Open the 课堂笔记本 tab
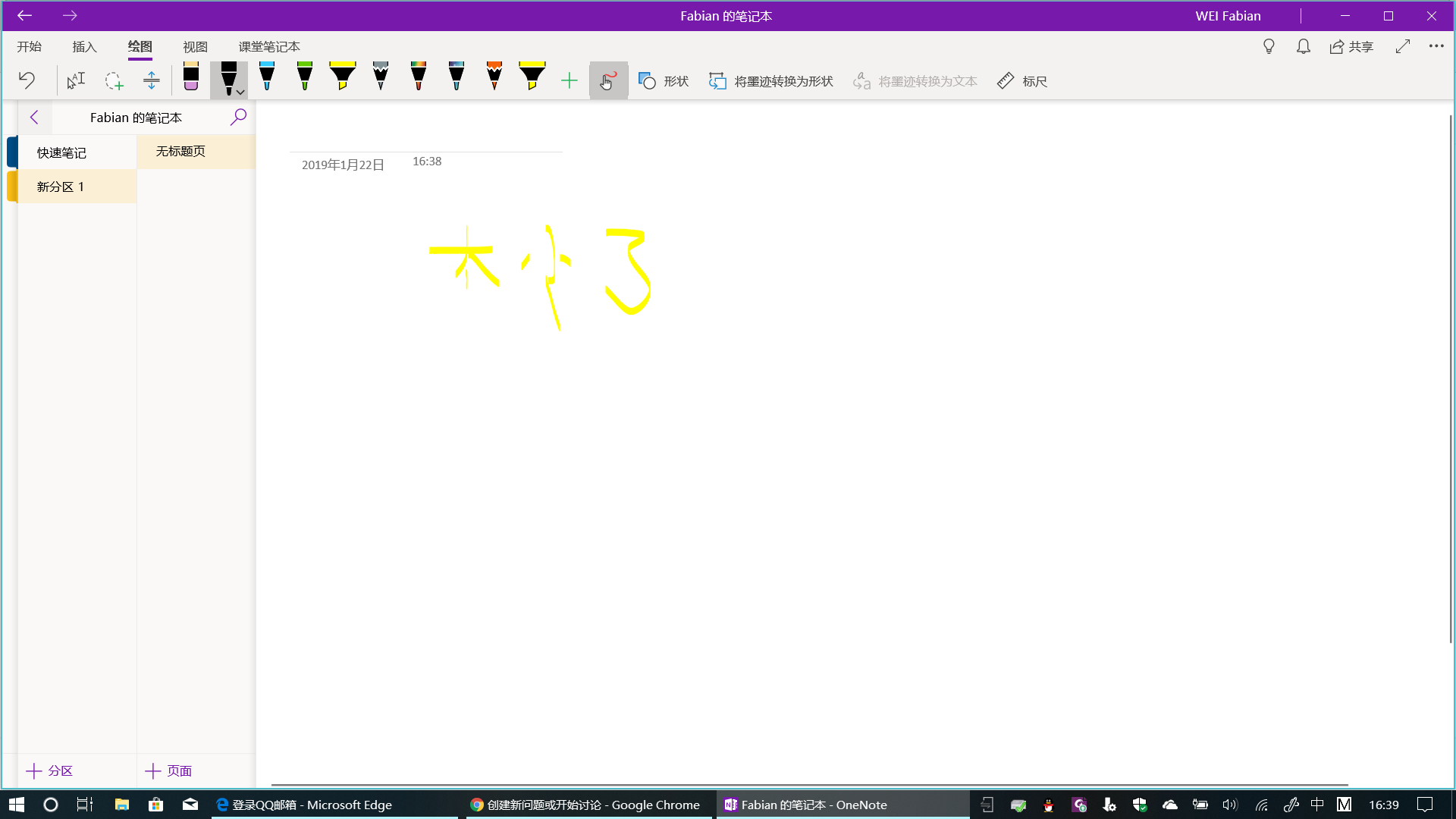The height and width of the screenshot is (819, 1456). [269, 47]
